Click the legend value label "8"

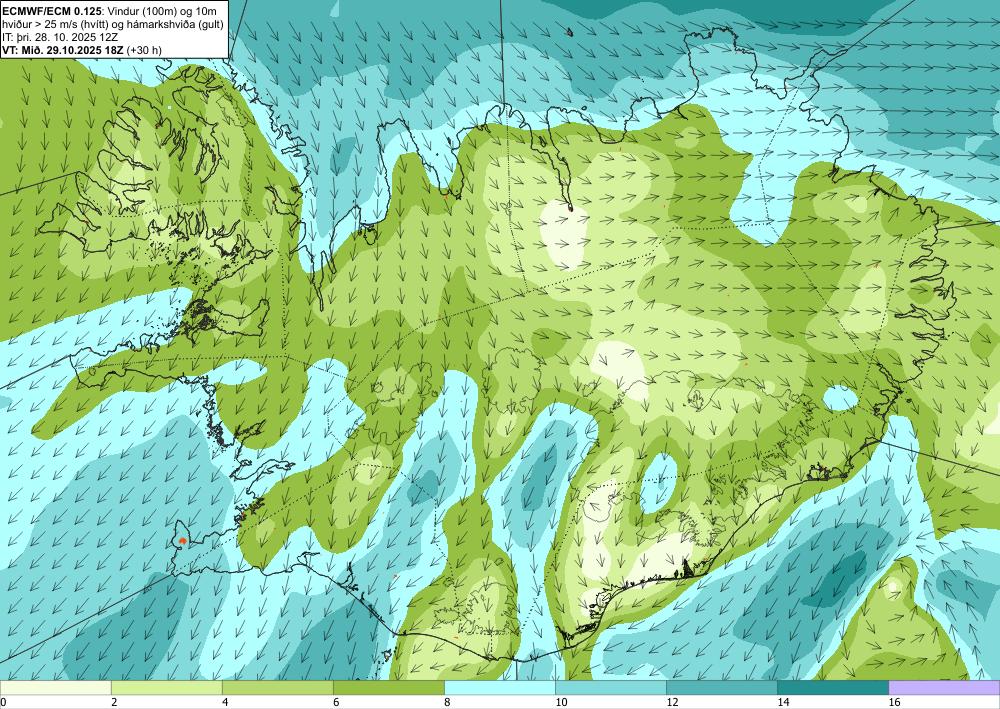tap(447, 702)
